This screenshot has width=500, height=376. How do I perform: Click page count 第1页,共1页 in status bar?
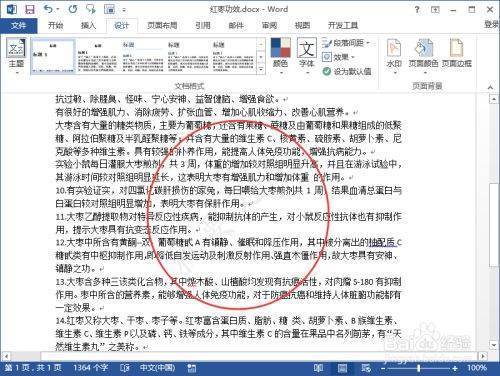[x=33, y=368]
